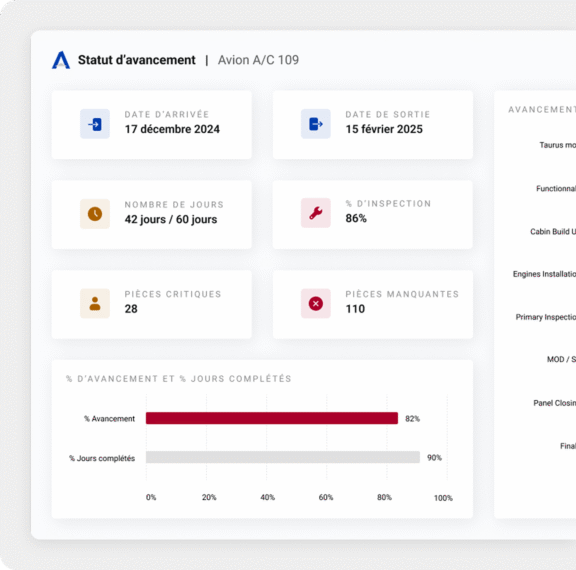Click the 86% inspection value
Image resolution: width=576 pixels, height=570 pixels.
(x=356, y=218)
